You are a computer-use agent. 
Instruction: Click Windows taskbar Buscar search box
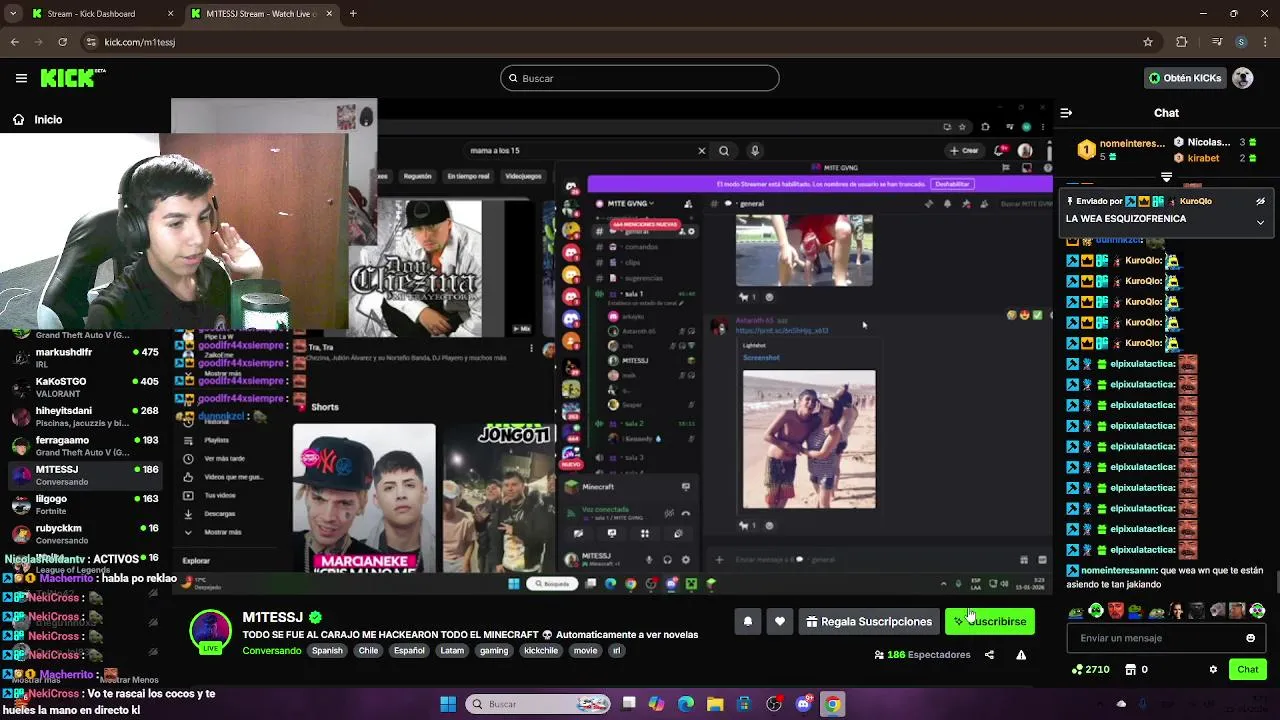point(537,704)
